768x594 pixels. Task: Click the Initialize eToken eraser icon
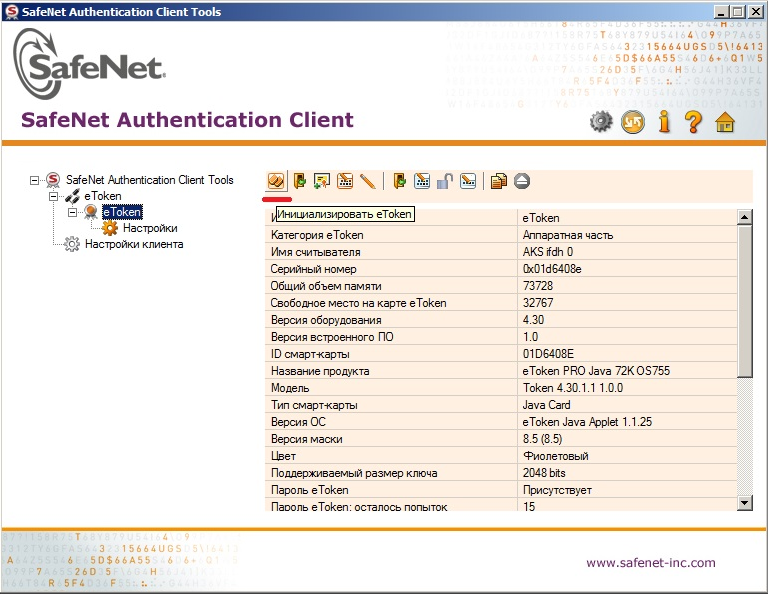pyautogui.click(x=276, y=181)
